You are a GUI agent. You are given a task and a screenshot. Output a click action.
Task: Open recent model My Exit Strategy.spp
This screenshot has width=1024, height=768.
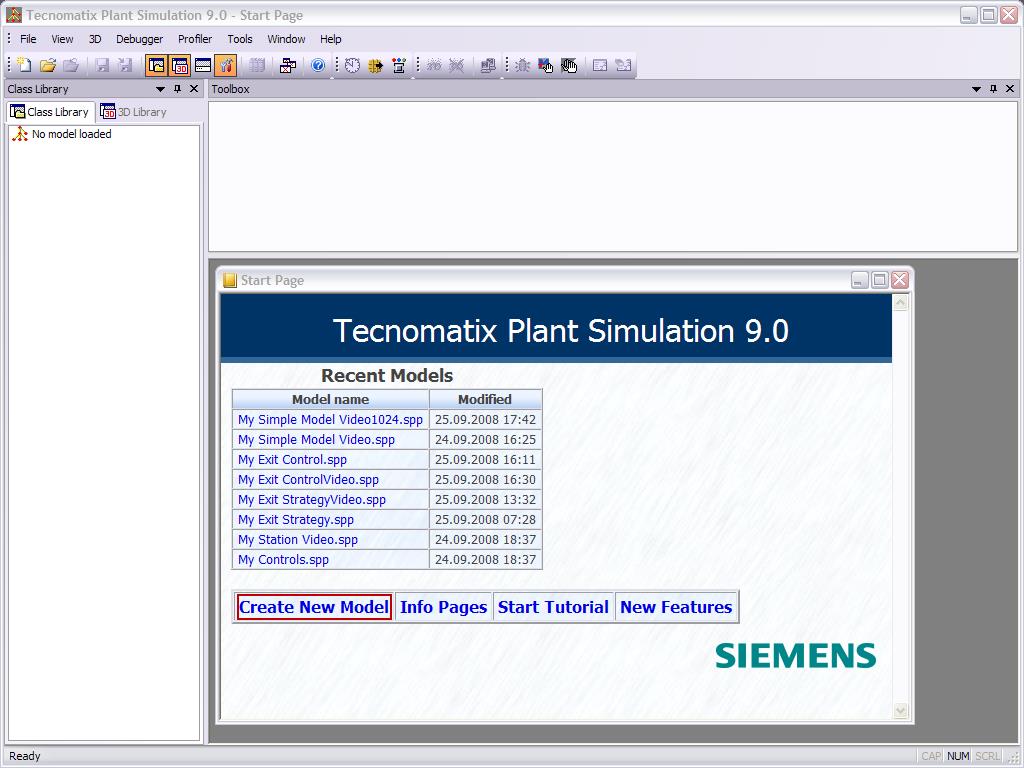pos(296,520)
